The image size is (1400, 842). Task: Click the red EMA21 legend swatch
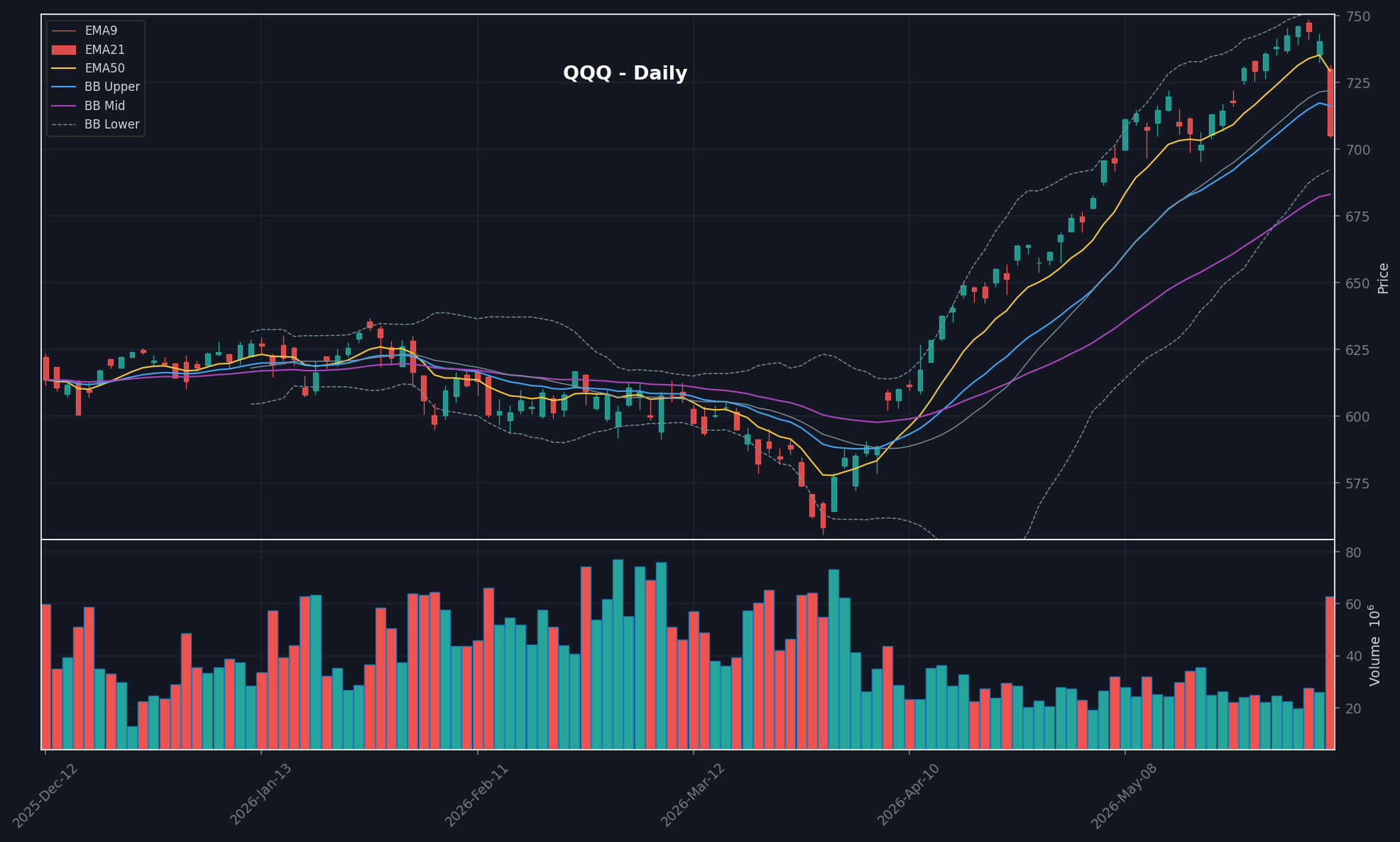(64, 50)
